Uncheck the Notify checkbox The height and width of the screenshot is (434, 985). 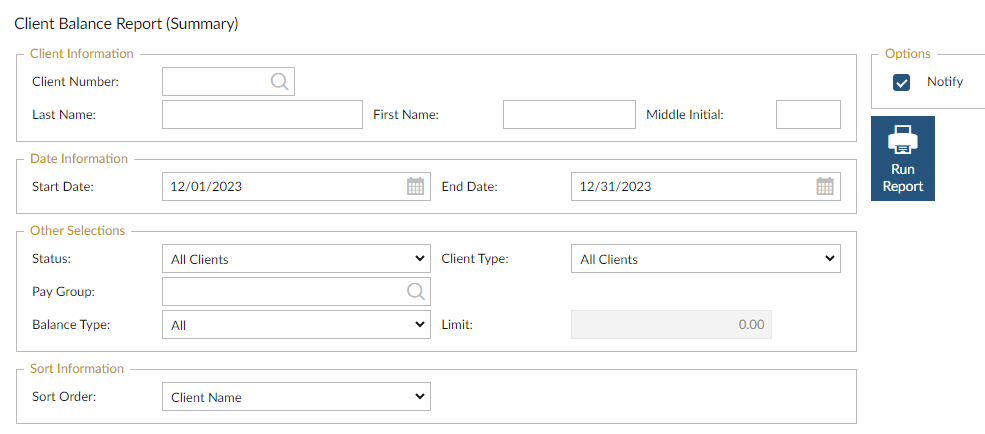tap(902, 82)
